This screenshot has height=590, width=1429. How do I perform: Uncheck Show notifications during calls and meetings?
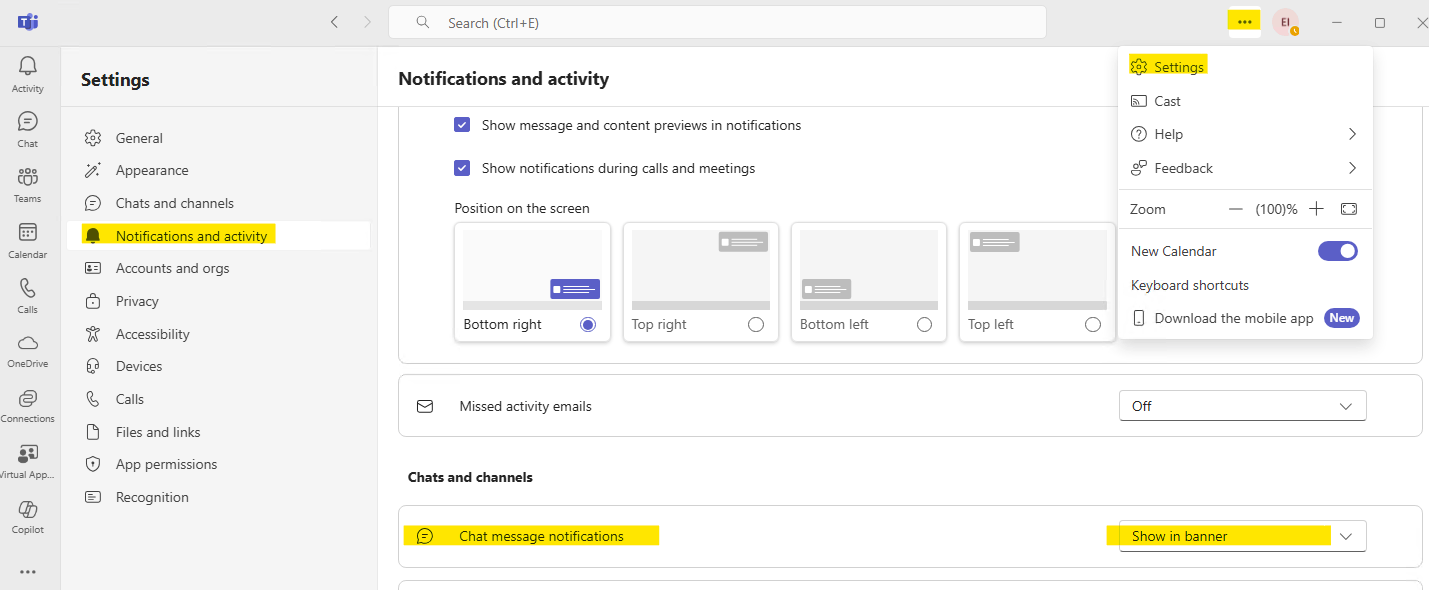point(462,168)
